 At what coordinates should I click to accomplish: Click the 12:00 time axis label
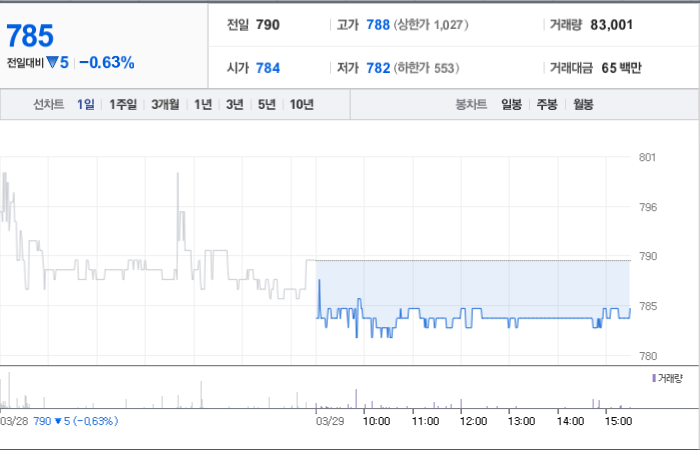coord(473,421)
